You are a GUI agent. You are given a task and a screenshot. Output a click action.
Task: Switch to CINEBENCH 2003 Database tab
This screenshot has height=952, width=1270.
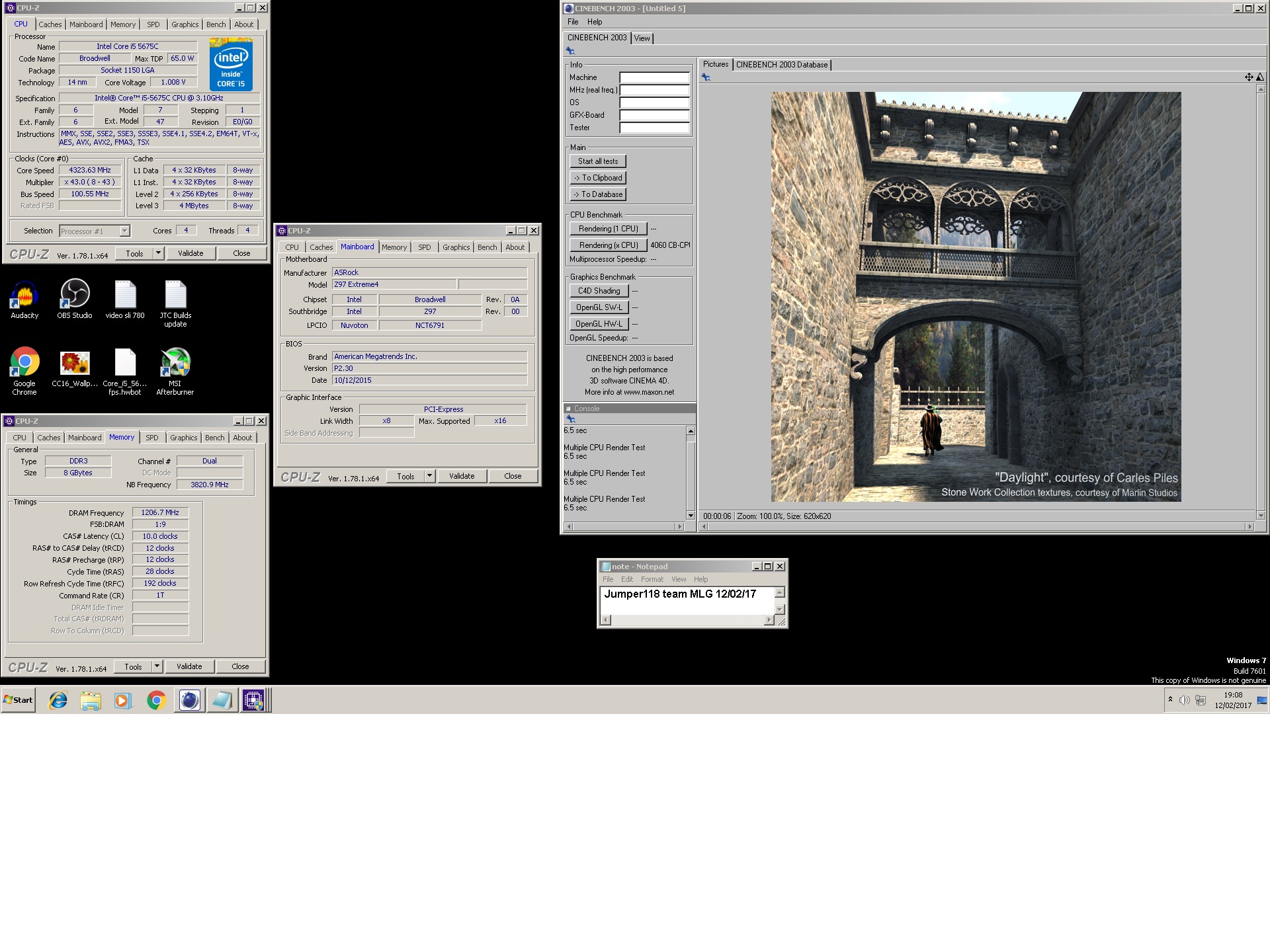tap(782, 65)
